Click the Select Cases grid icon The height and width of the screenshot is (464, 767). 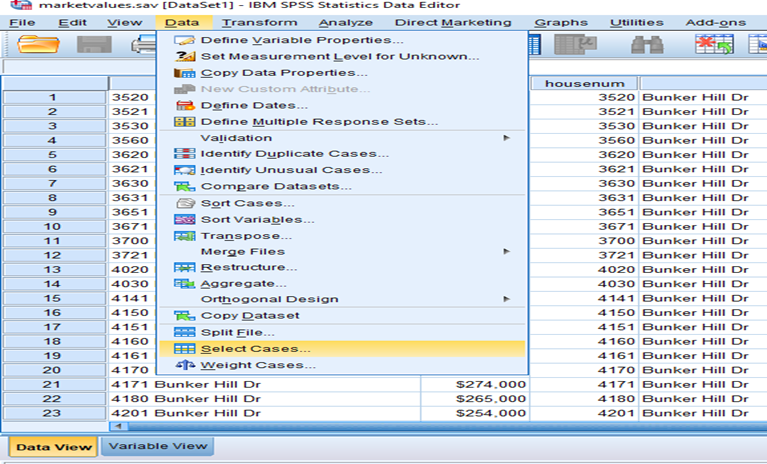(184, 349)
